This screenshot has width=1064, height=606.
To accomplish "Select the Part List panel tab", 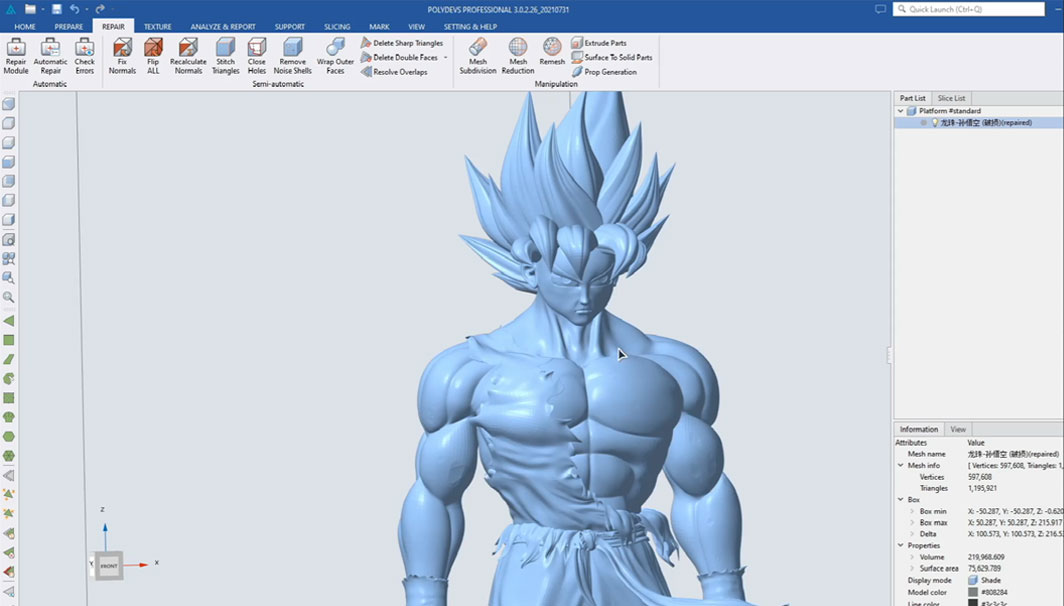I will pos(913,98).
